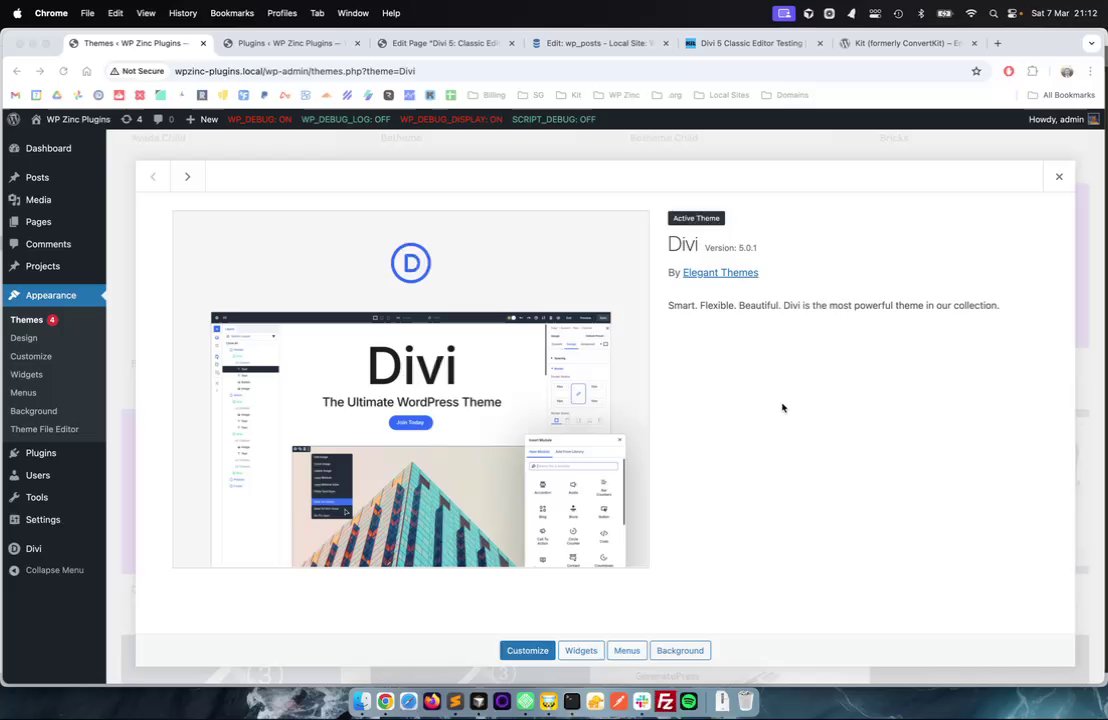Select the Appearance menu
1108x720 pixels.
[53, 295]
